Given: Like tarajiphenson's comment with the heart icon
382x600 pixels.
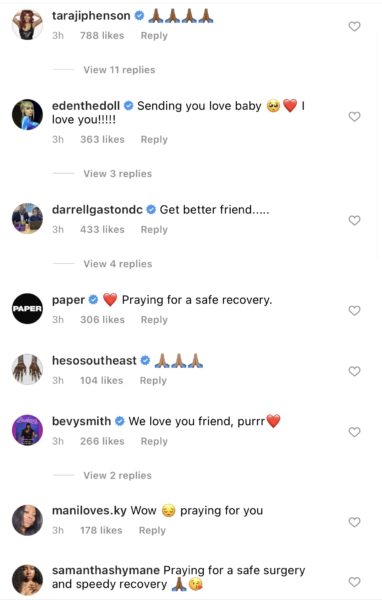Looking at the screenshot, I should click(354, 26).
